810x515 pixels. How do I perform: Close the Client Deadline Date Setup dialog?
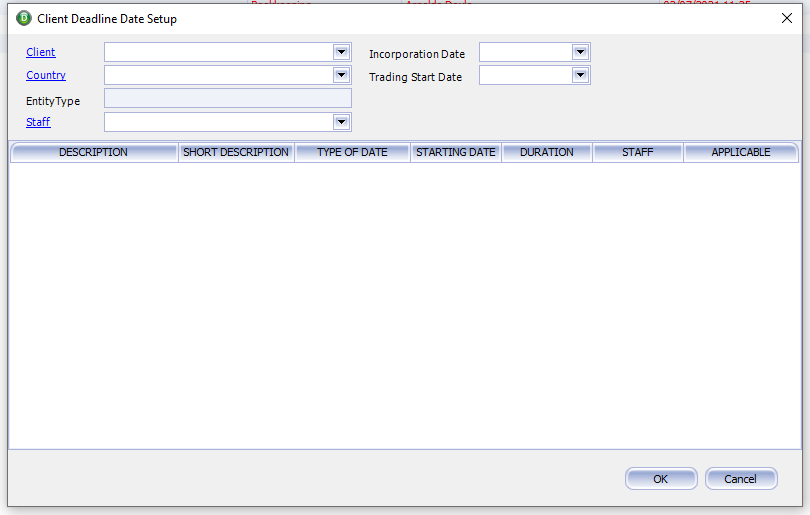point(787,19)
